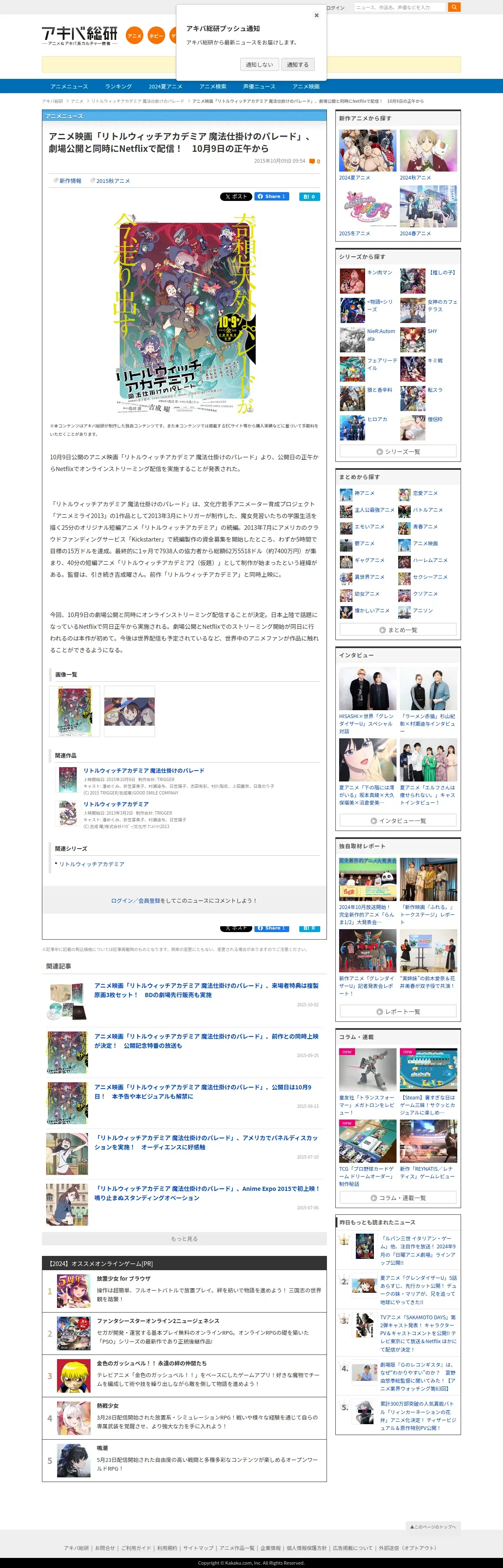Open the main movie poster image
This screenshot has height=1568, width=503.
point(184,313)
